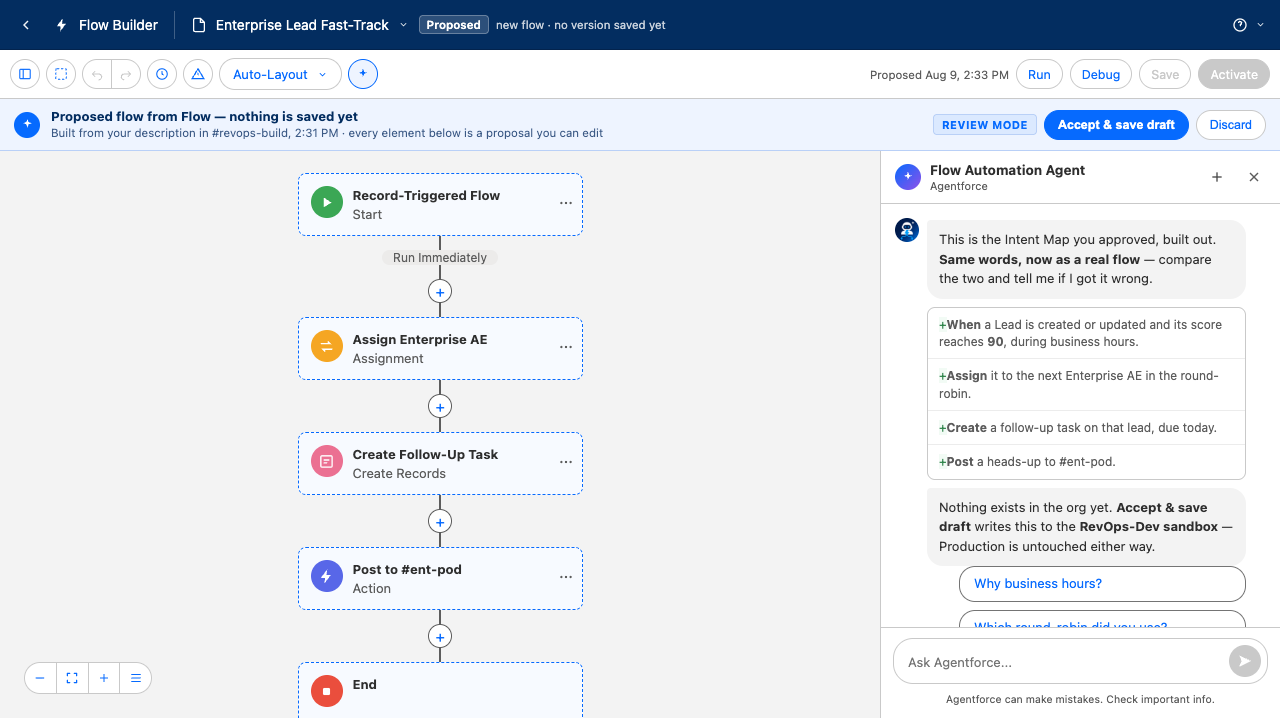Toggle the select elements marquee tool
This screenshot has width=1280, height=718.
coord(61,74)
